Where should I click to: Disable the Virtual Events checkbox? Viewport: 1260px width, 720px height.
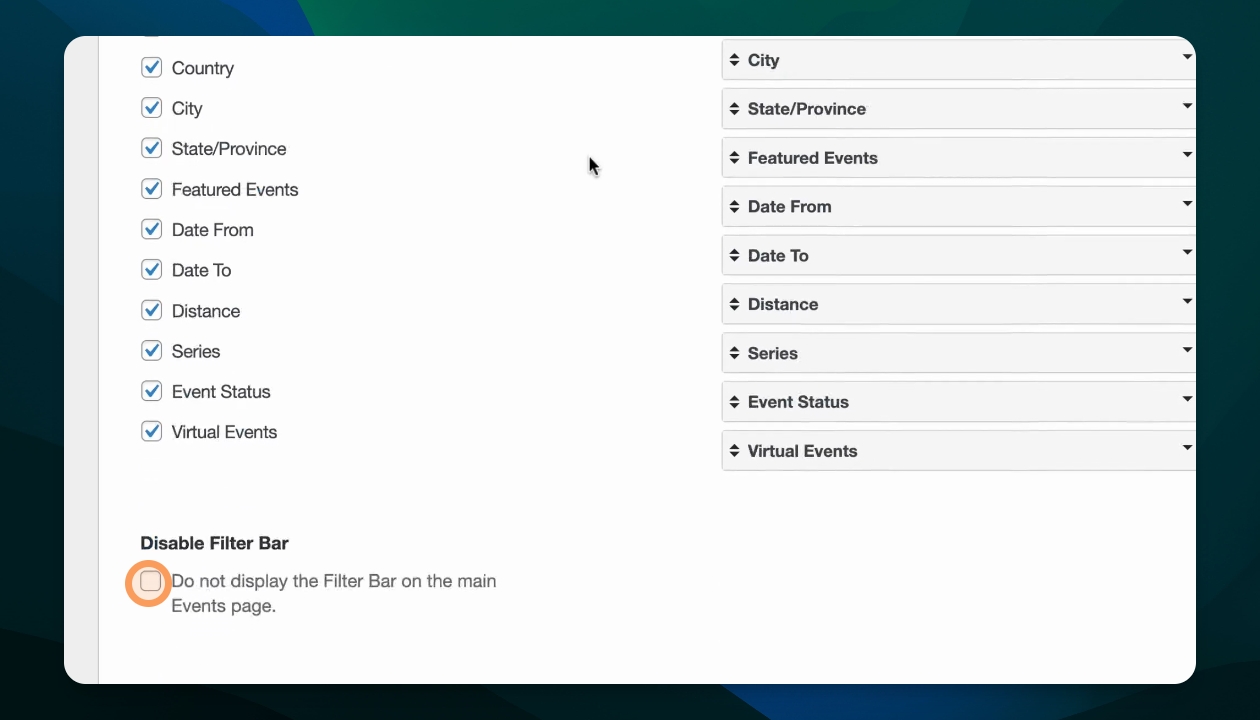pyautogui.click(x=152, y=432)
